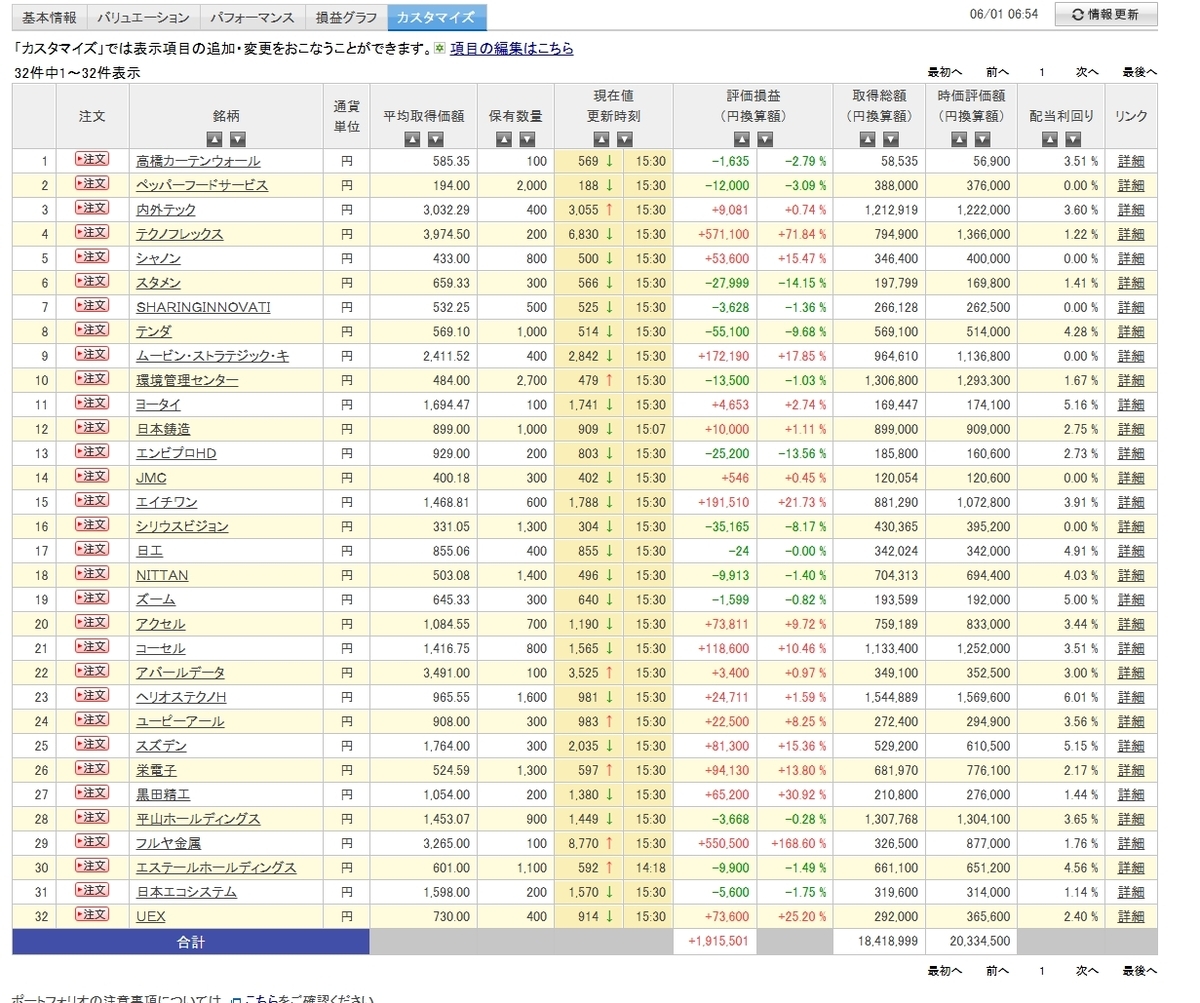Click 注文 icon for UEX row
Screen dimensions: 1200x1003
coord(92,915)
